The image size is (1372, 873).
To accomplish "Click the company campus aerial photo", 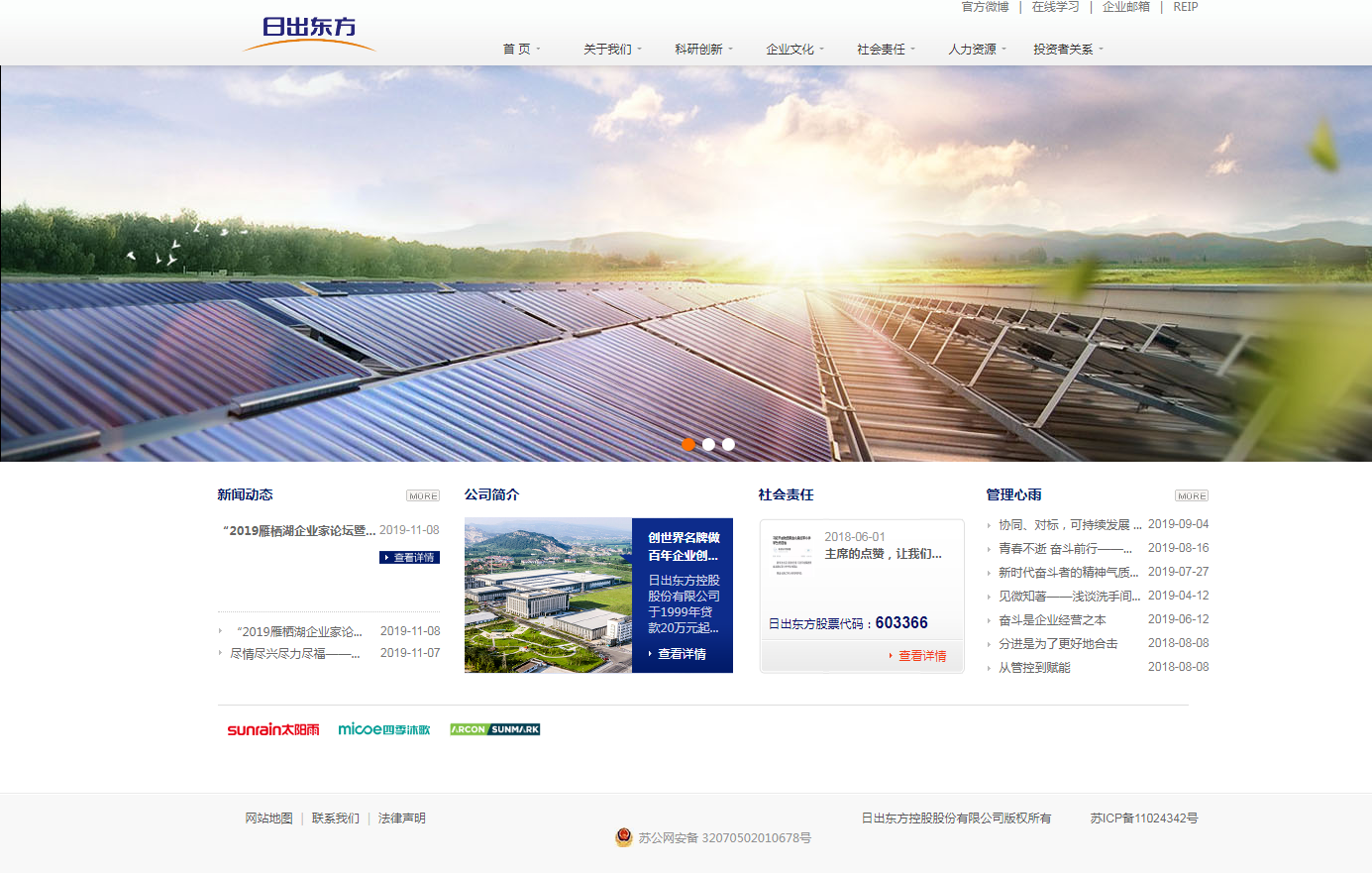I will tap(548, 596).
